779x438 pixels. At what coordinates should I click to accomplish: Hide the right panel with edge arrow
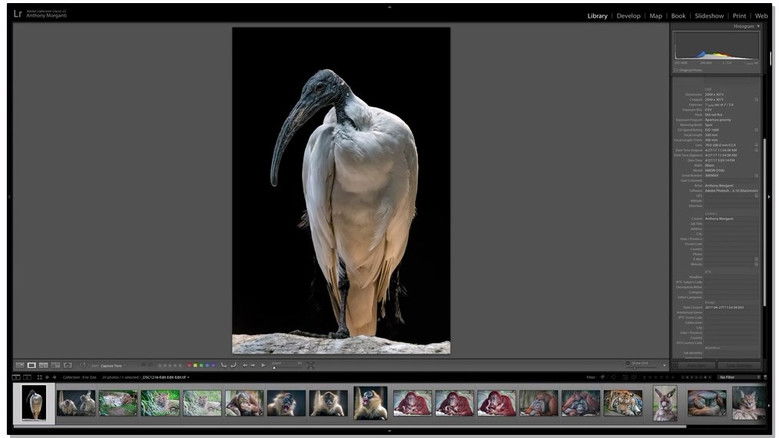[769, 197]
